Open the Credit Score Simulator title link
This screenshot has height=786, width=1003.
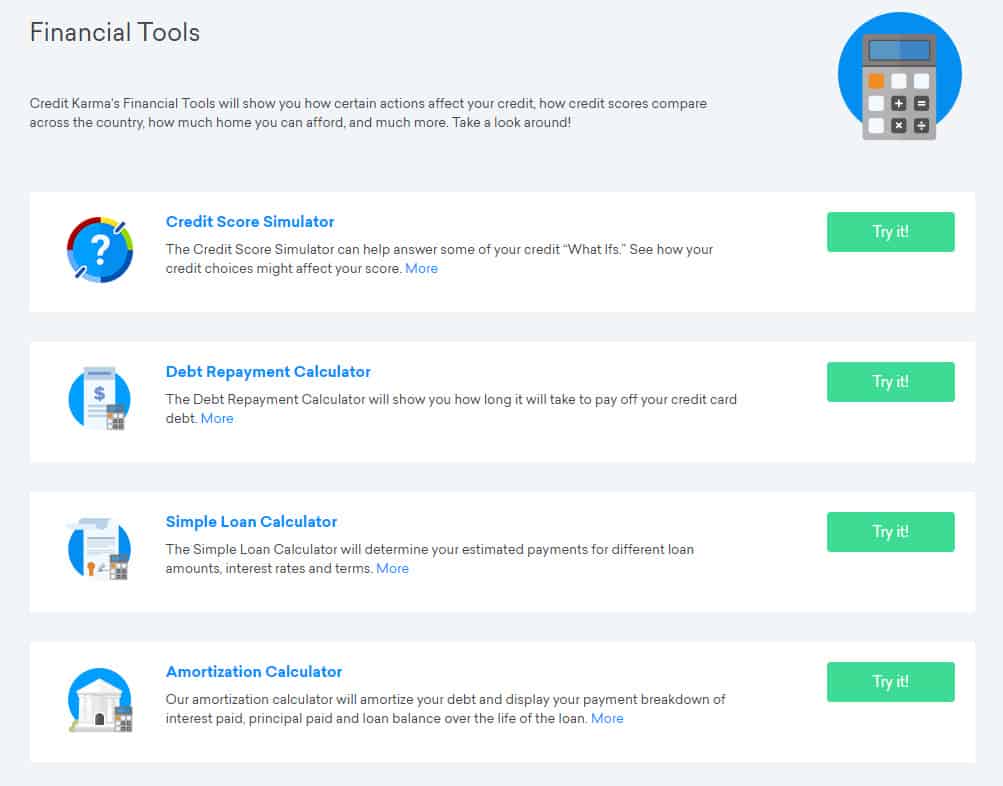pos(250,222)
